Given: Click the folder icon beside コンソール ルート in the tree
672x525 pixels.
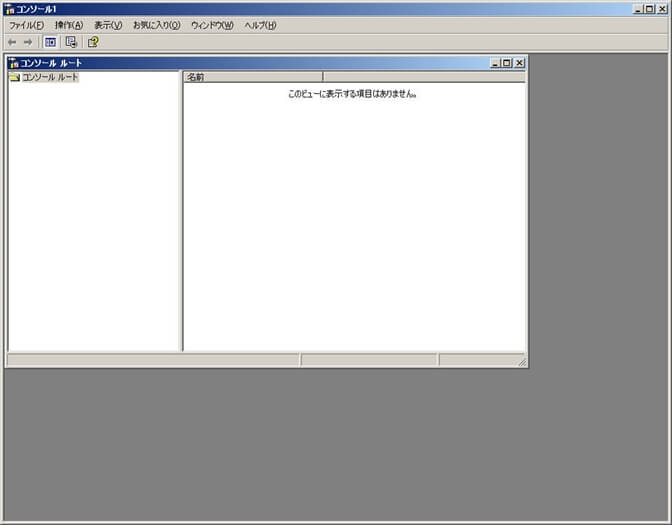Looking at the screenshot, I should coord(14,77).
